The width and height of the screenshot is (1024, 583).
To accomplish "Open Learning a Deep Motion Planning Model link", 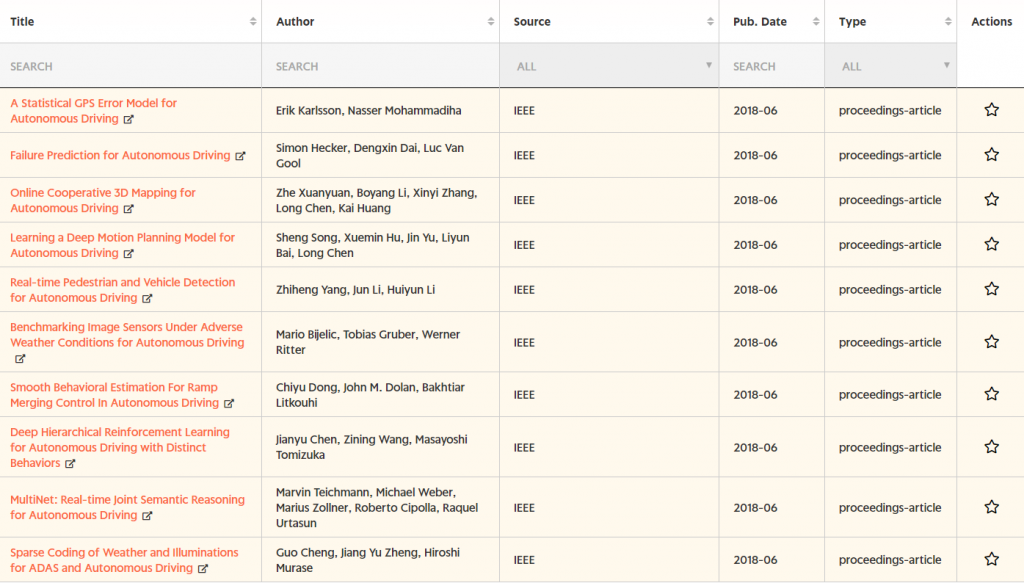I will click(122, 238).
